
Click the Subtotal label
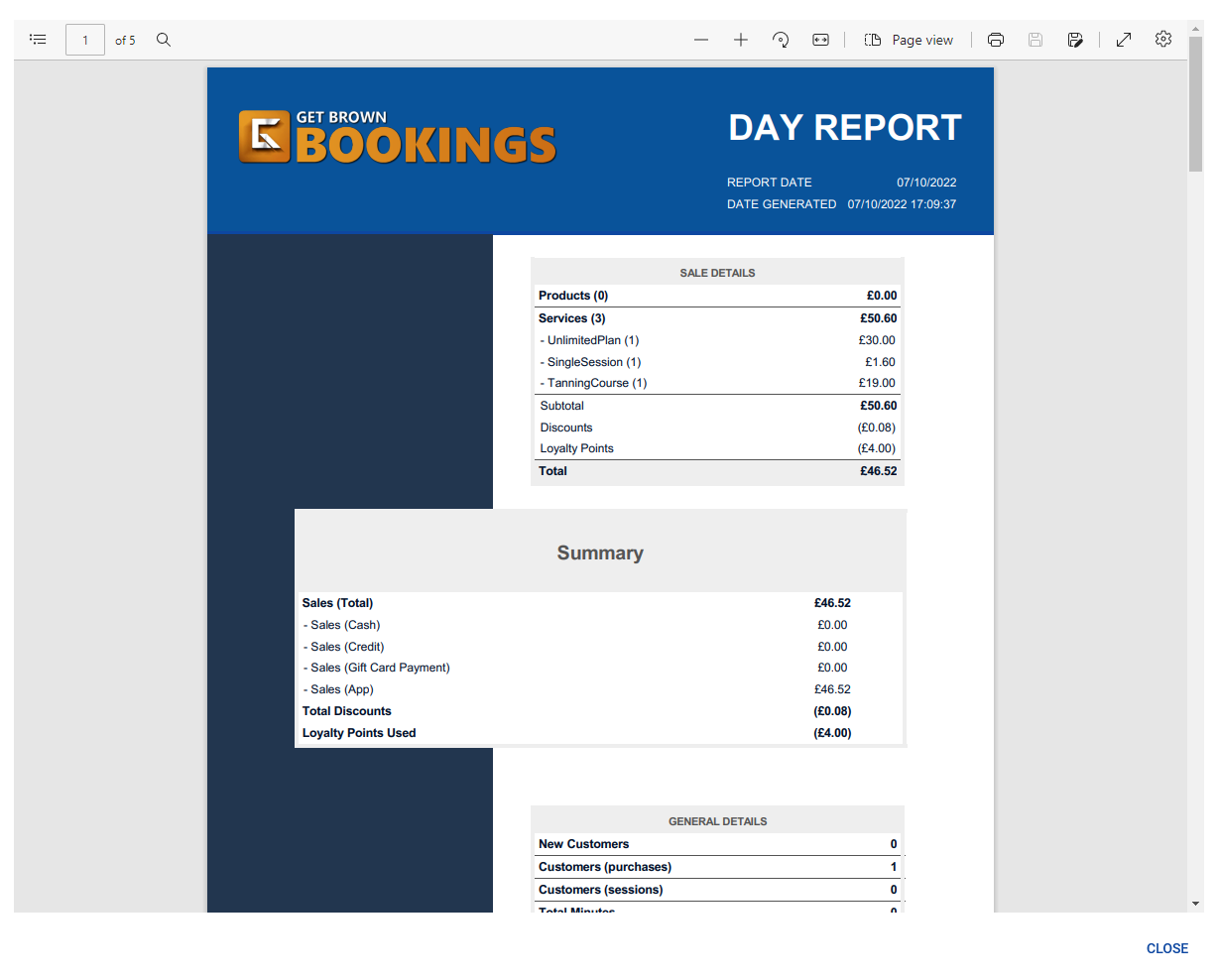tap(561, 406)
